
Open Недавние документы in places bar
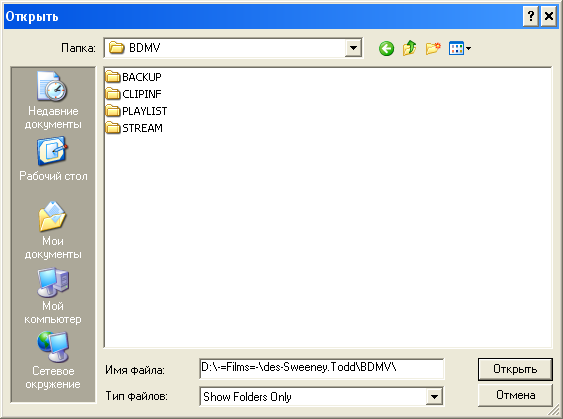pyautogui.click(x=53, y=100)
